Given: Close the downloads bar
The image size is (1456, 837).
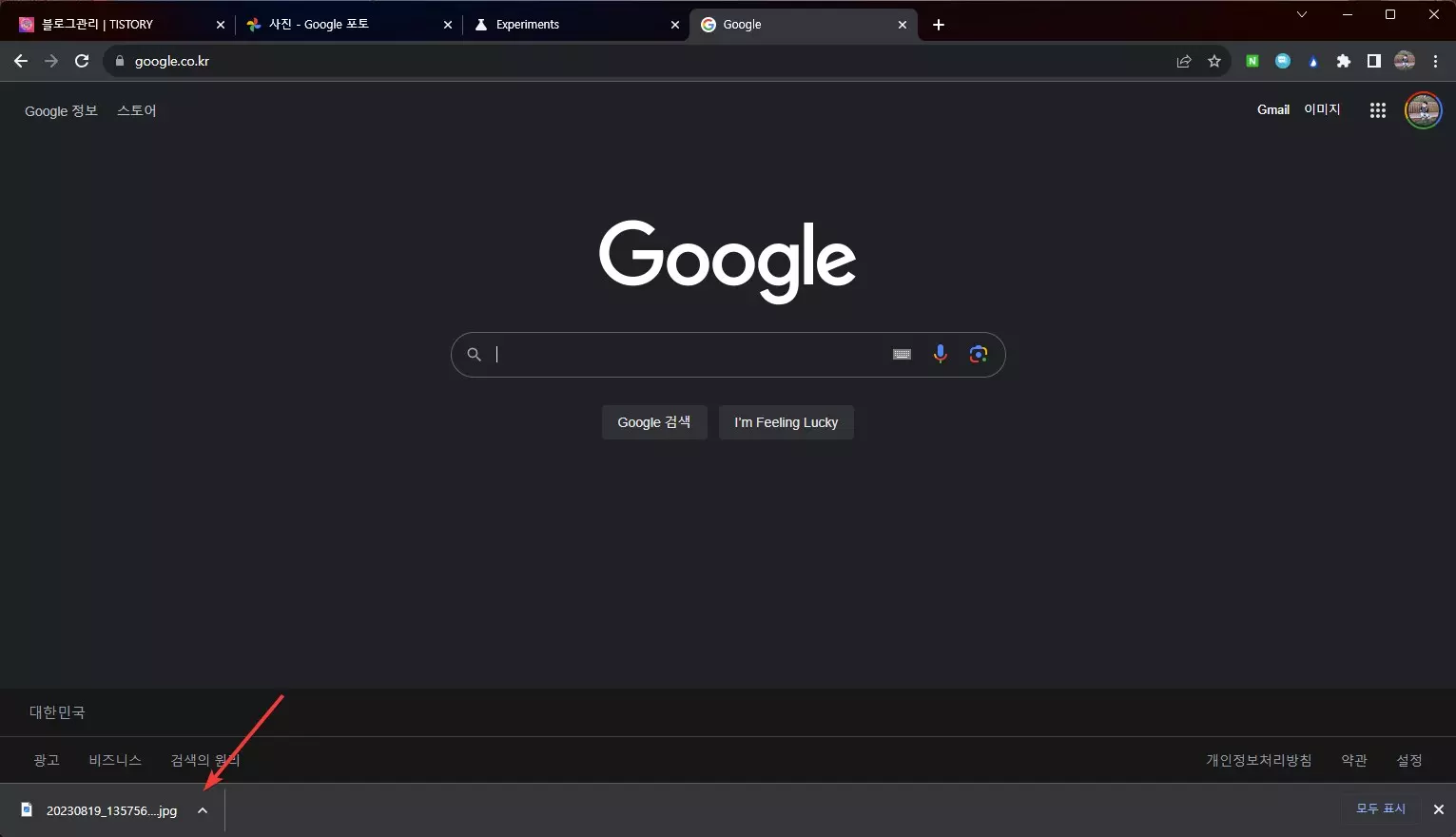Looking at the screenshot, I should click(1439, 809).
